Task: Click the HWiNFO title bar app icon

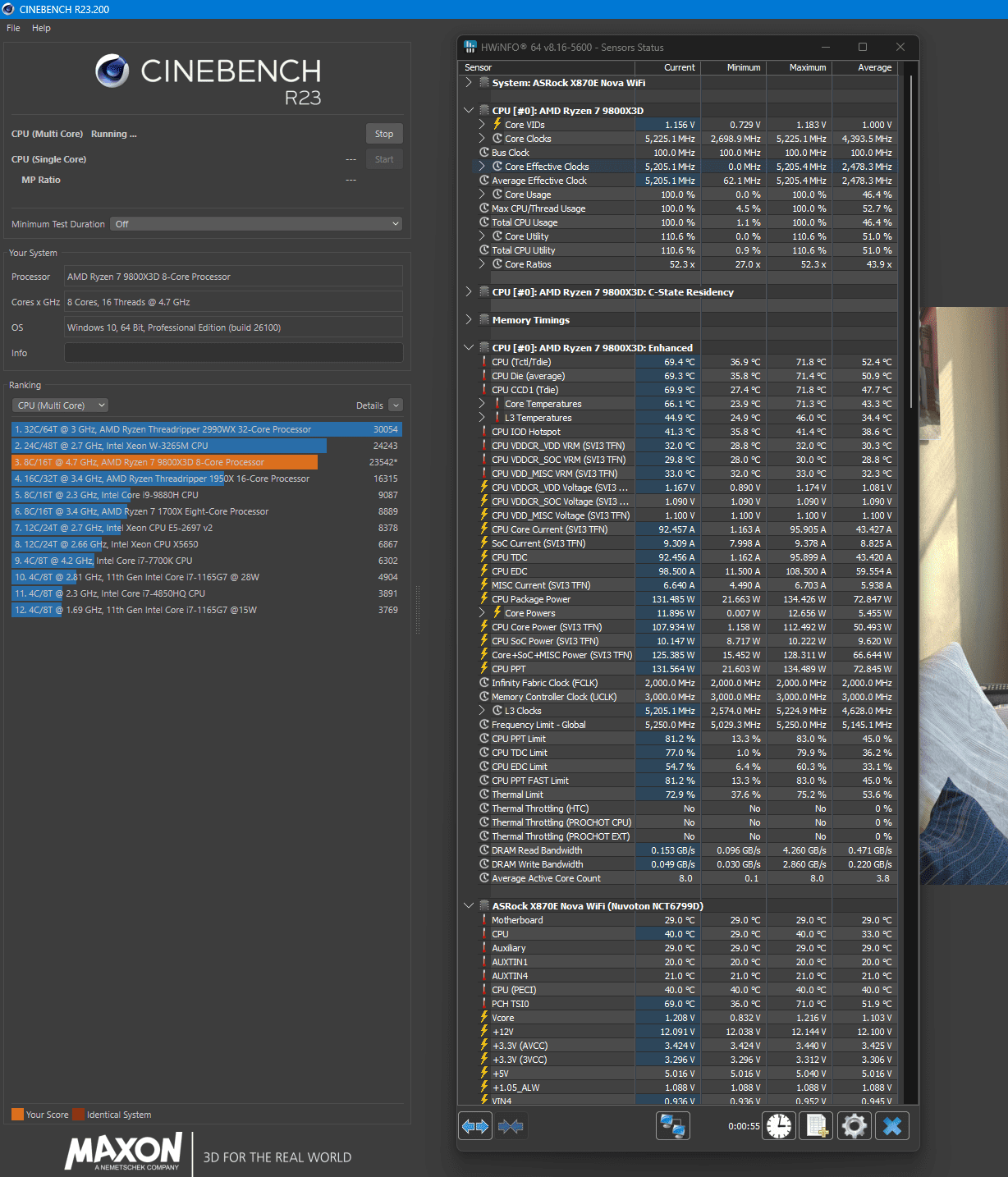Action: (x=470, y=47)
